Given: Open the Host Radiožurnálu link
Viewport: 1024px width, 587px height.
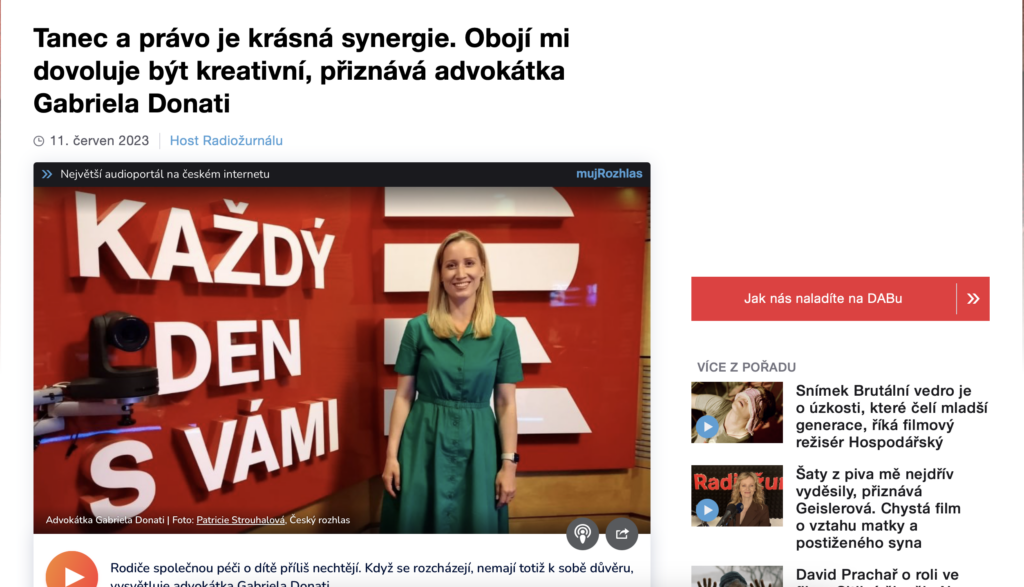Looking at the screenshot, I should pyautogui.click(x=226, y=140).
